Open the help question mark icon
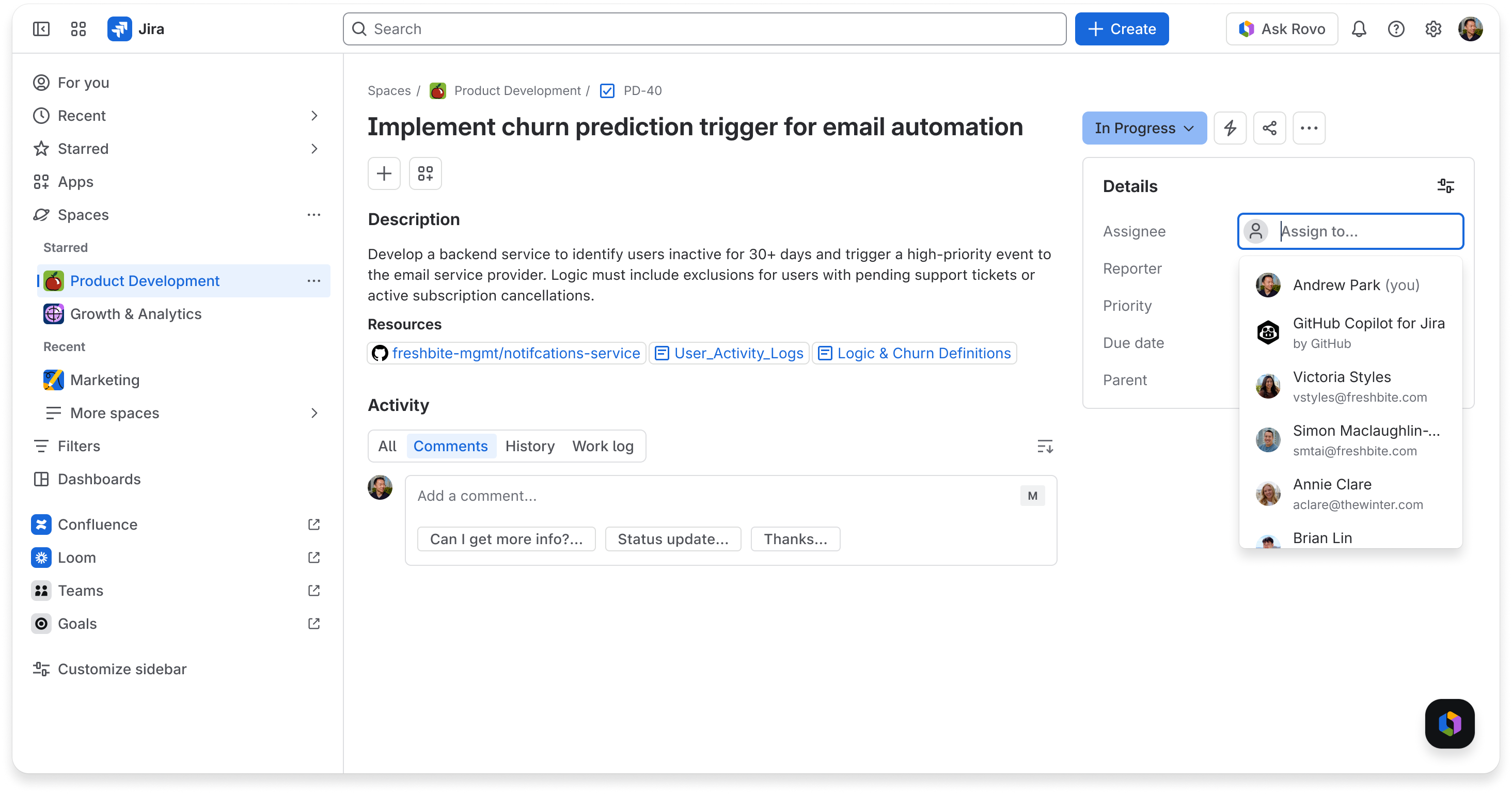Image resolution: width=1512 pixels, height=794 pixels. click(1396, 29)
